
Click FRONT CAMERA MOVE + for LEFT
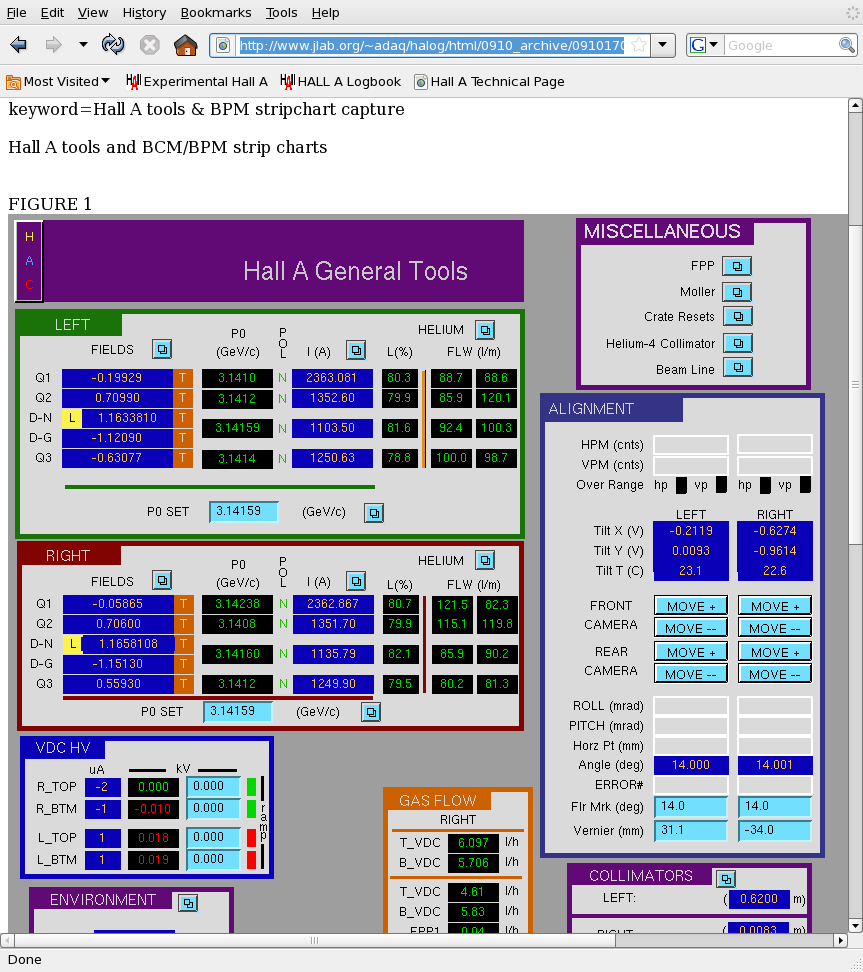690,606
